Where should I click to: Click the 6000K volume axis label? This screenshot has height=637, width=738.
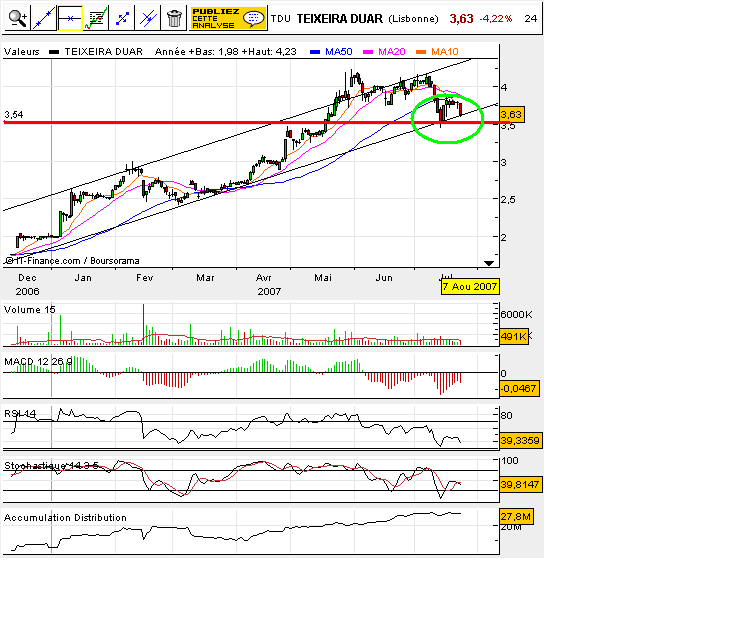pos(516,314)
